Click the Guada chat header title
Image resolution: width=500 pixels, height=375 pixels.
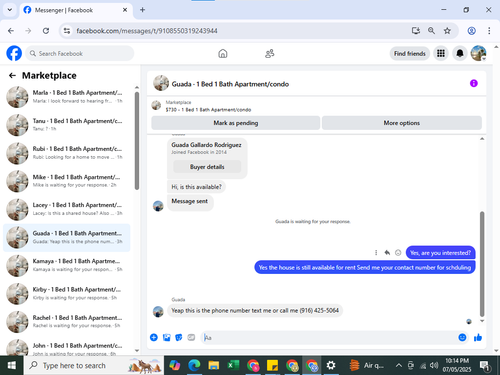pyautogui.click(x=230, y=84)
